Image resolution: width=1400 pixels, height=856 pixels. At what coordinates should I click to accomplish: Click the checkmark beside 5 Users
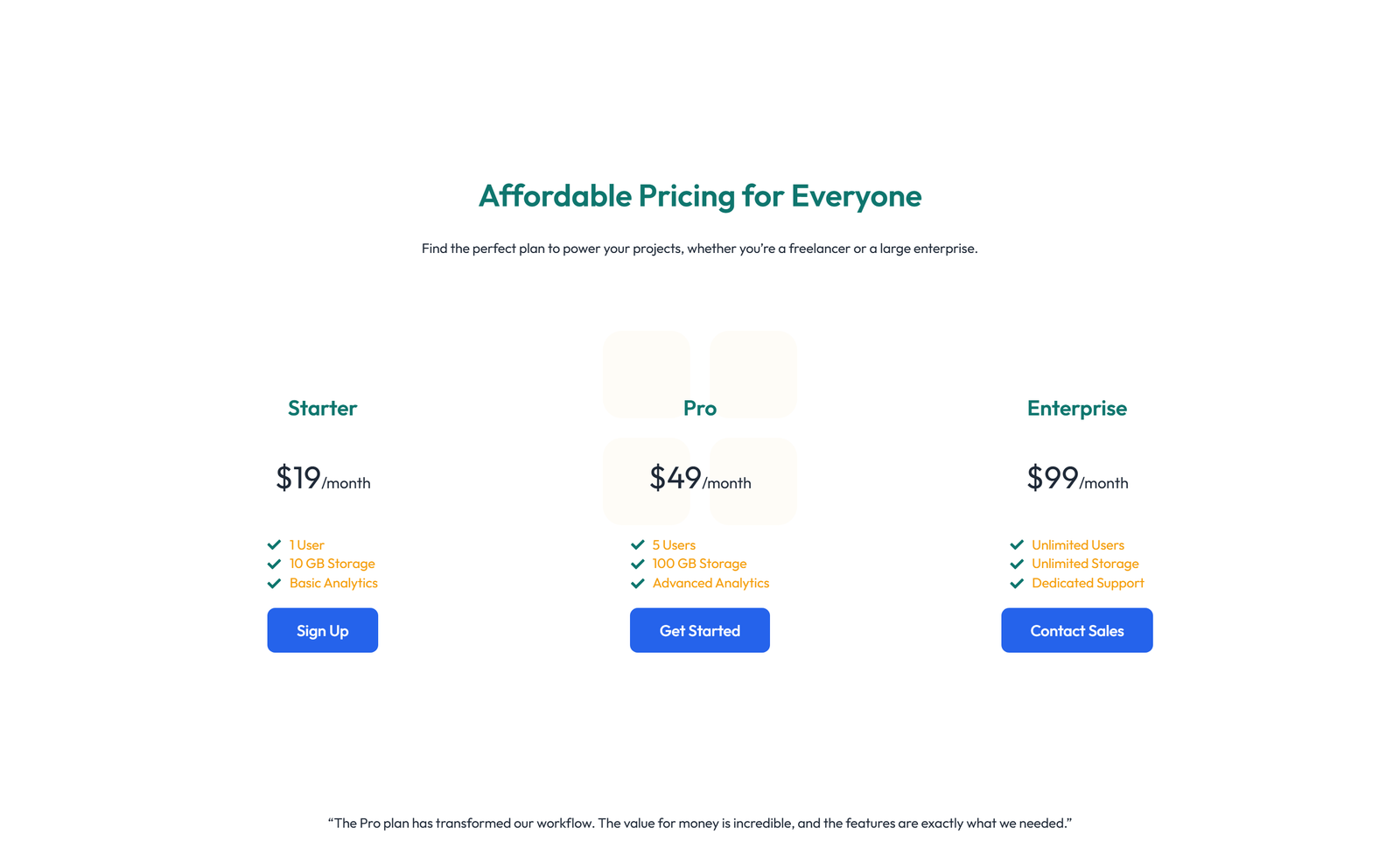(x=637, y=544)
